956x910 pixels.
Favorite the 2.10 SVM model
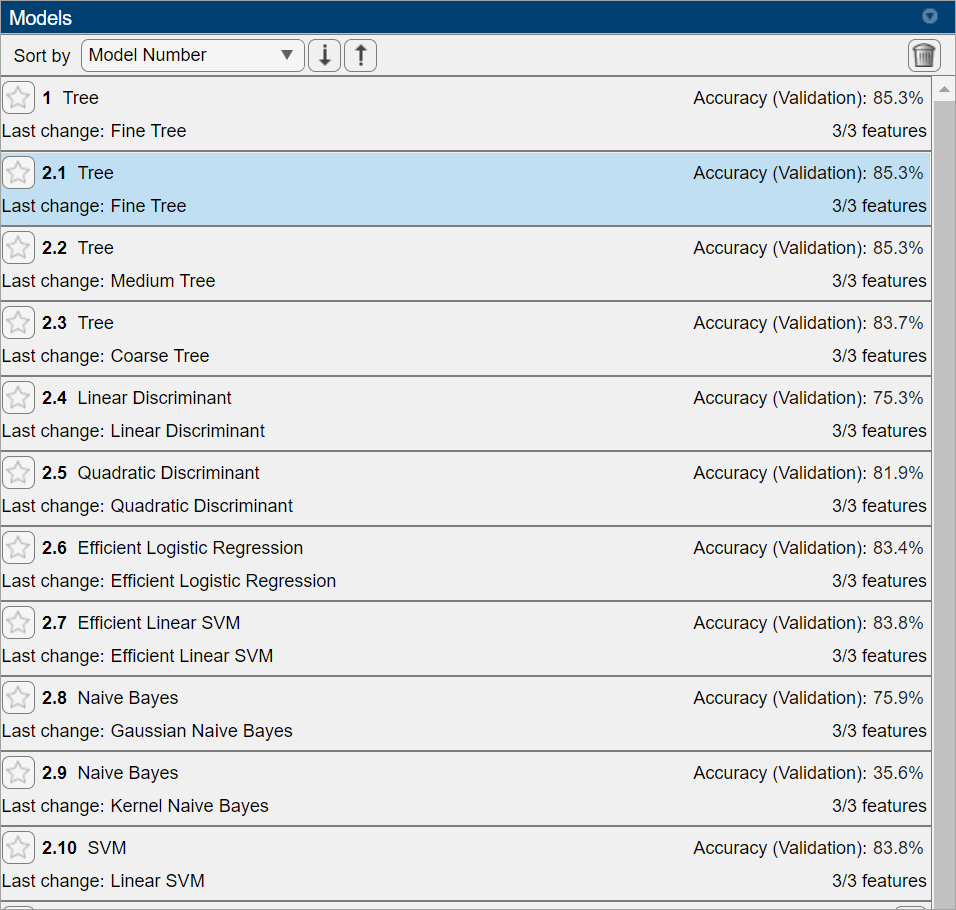(18, 847)
